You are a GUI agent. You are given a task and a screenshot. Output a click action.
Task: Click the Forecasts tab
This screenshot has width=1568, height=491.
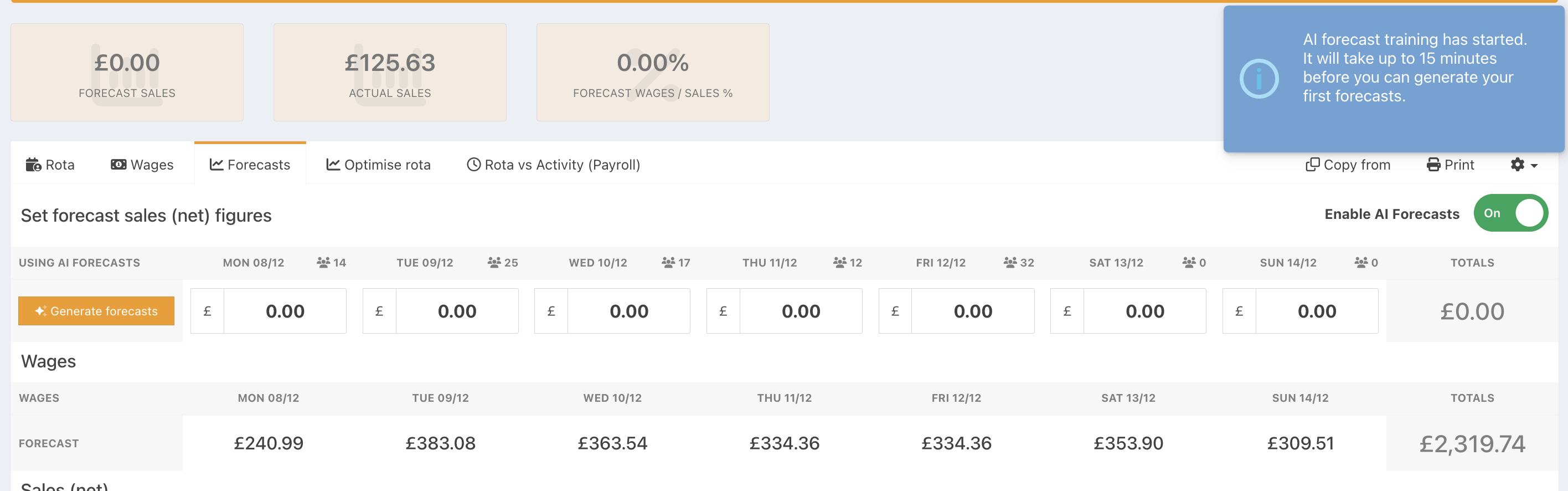(x=250, y=165)
